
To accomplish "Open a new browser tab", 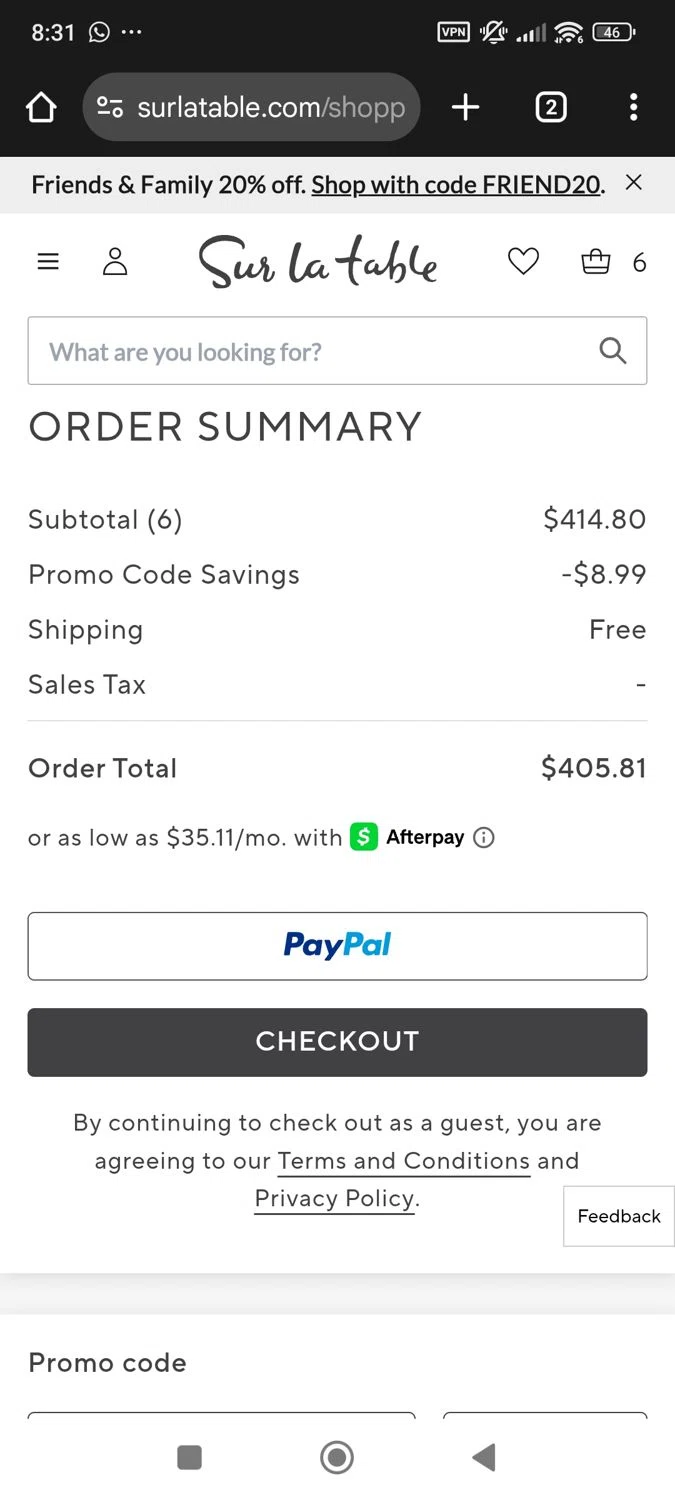I will tap(465, 108).
